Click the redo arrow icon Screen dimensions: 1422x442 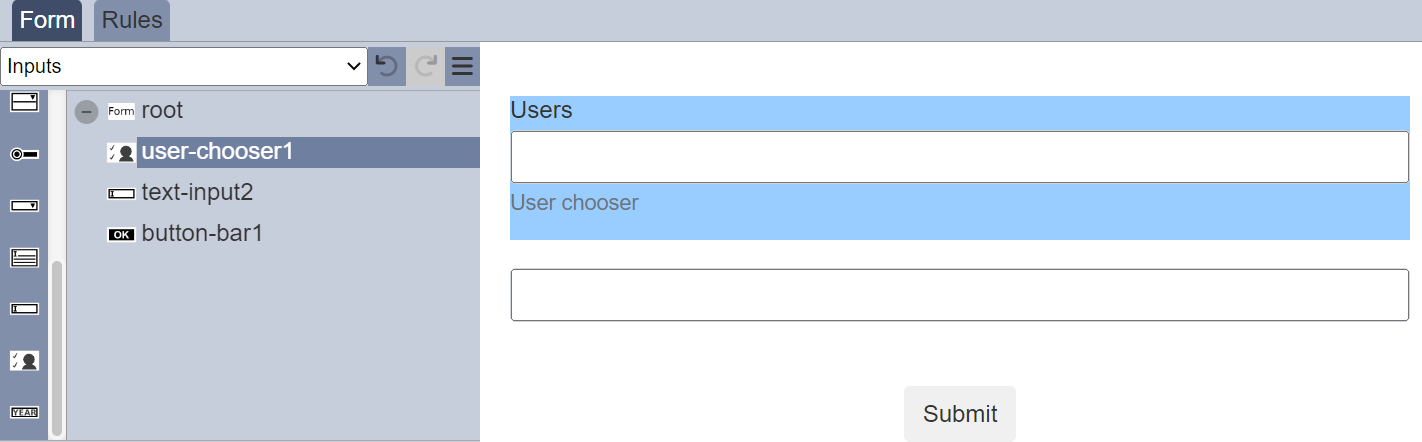click(425, 67)
